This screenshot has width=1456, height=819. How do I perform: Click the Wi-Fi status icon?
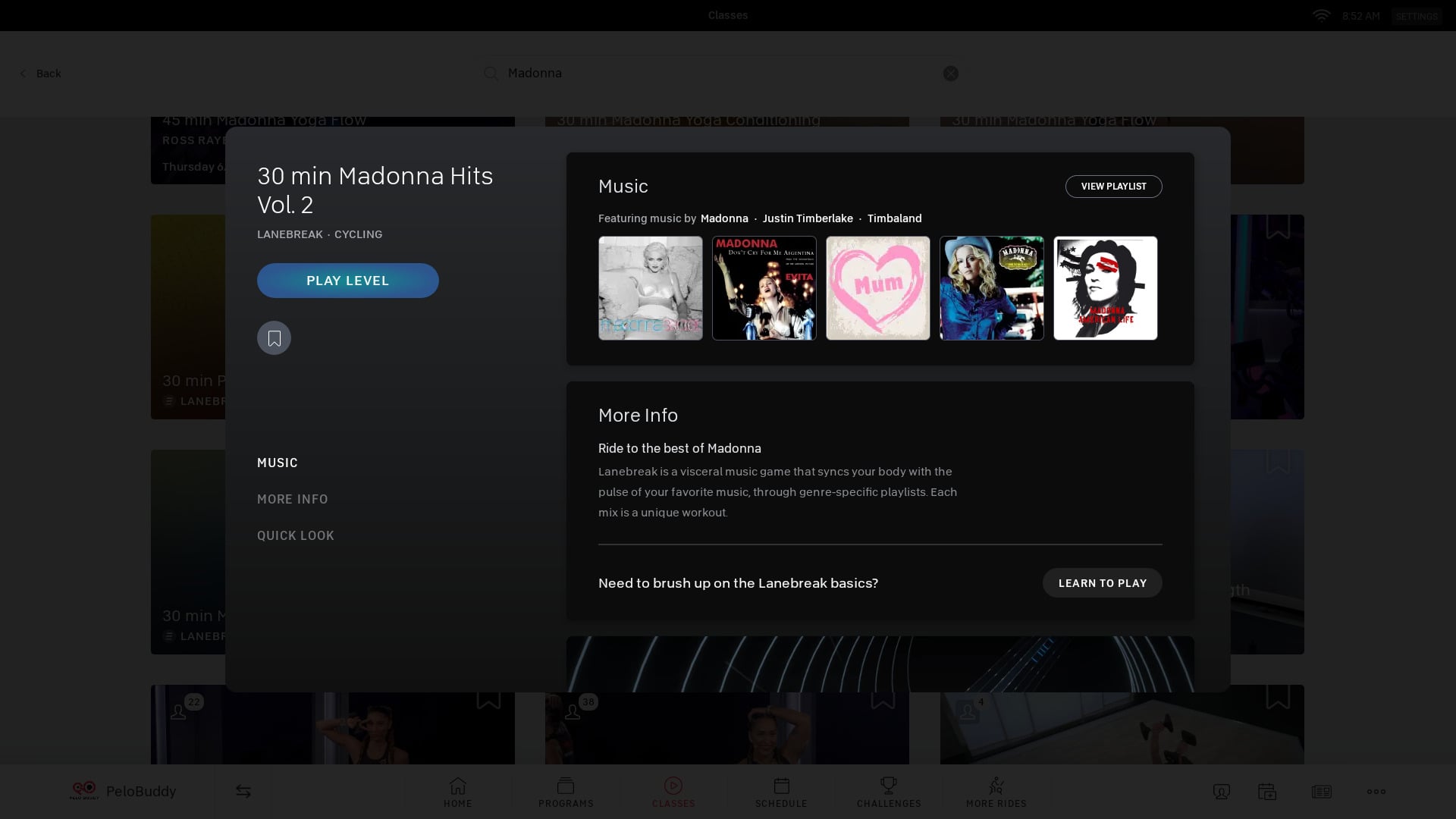coord(1322,16)
